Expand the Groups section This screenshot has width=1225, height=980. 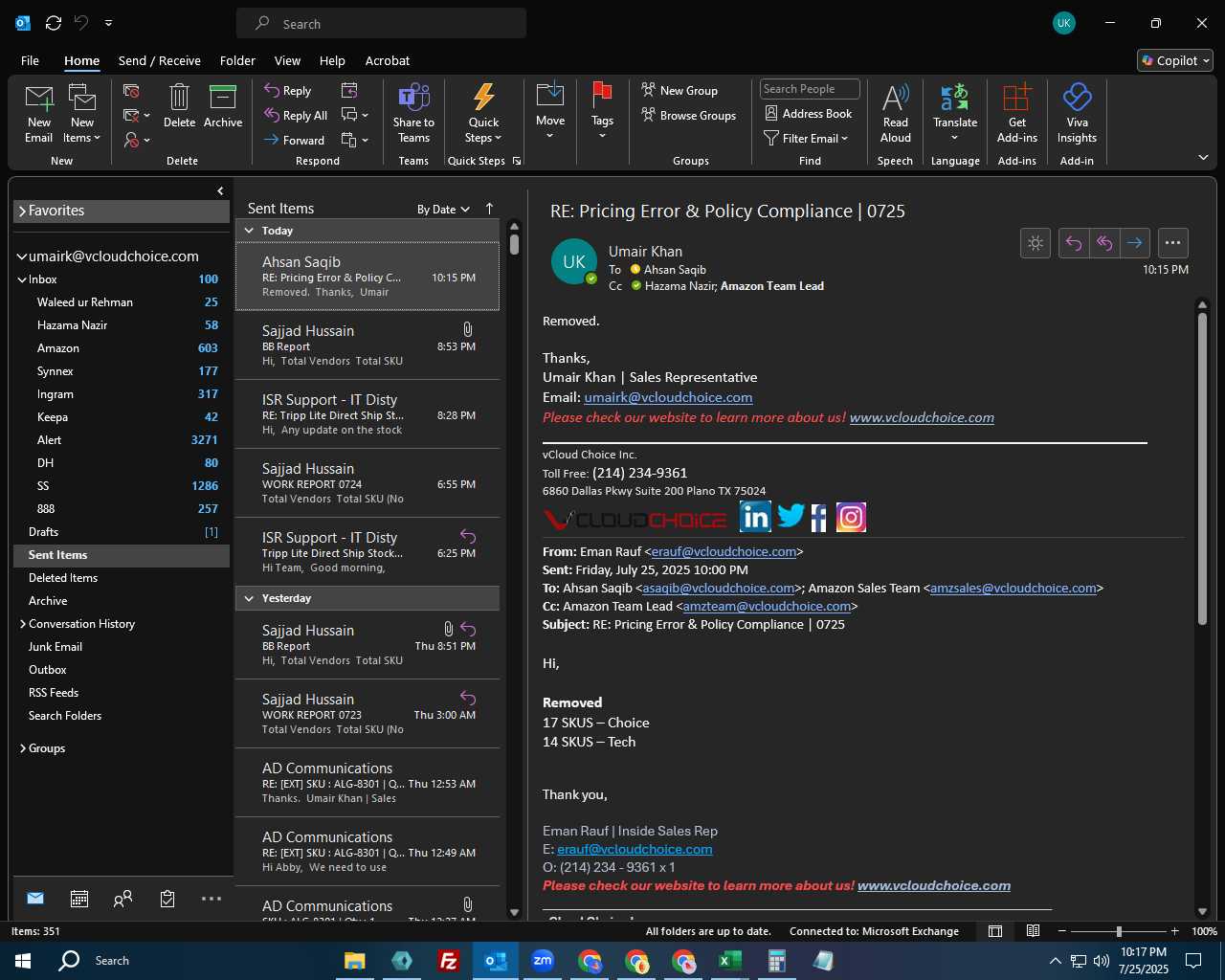tap(23, 748)
